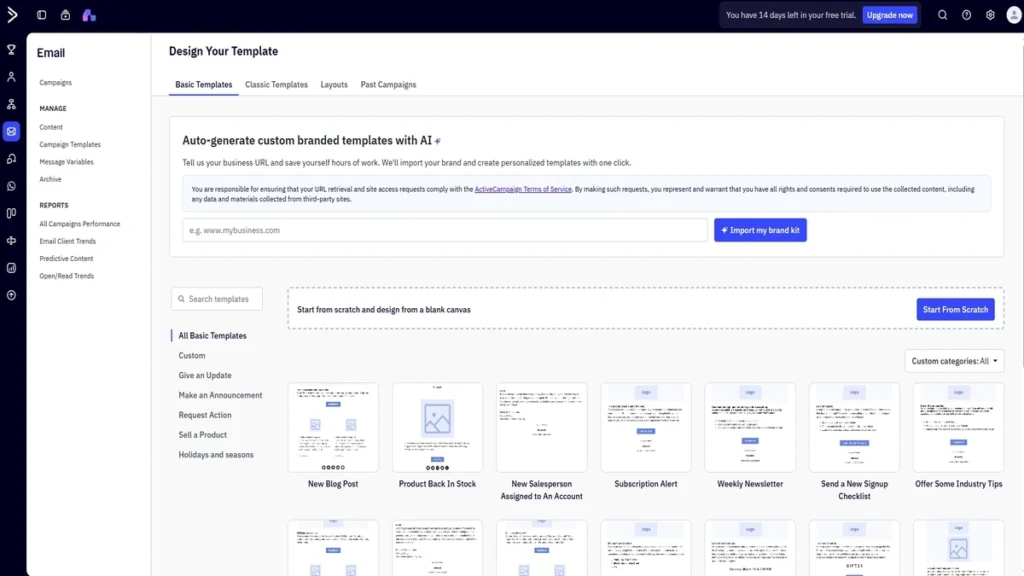The width and height of the screenshot is (1024, 576).
Task: Click Import my brand kit button
Action: (760, 230)
